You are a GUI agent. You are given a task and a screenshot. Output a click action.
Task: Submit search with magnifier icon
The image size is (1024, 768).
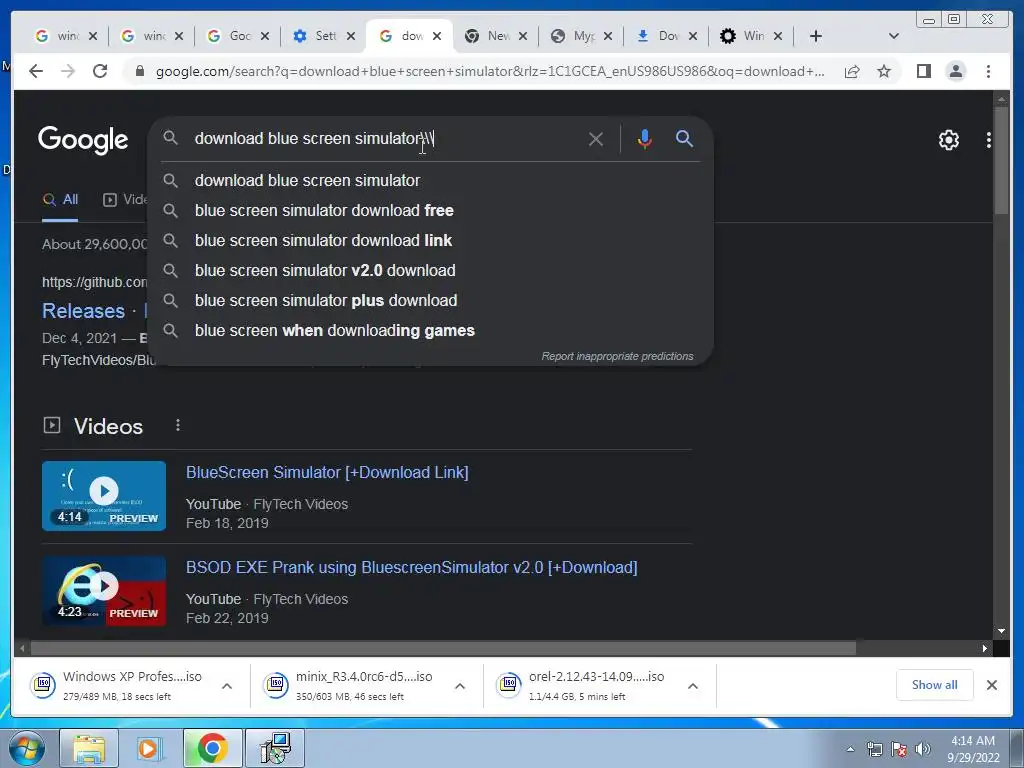coord(684,138)
